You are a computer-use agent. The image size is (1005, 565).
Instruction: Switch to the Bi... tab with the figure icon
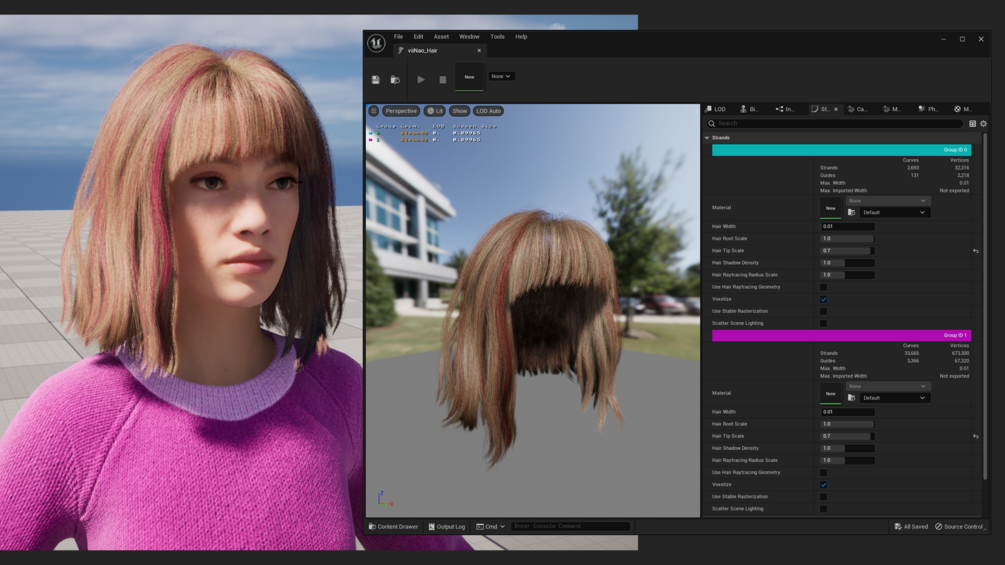749,109
